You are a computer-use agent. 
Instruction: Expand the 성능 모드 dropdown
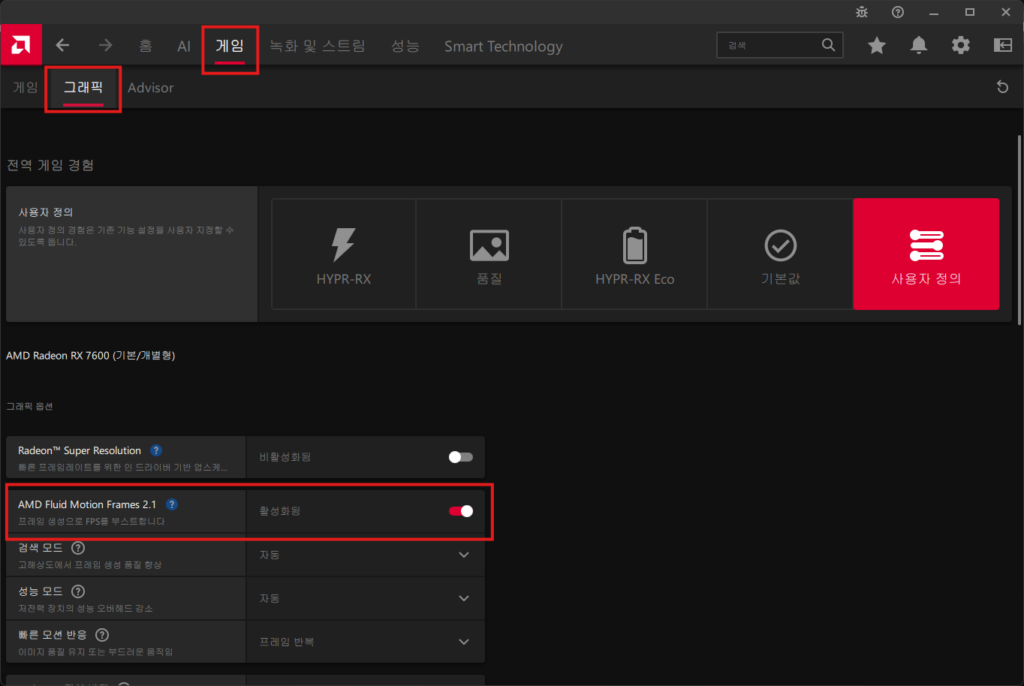464,598
